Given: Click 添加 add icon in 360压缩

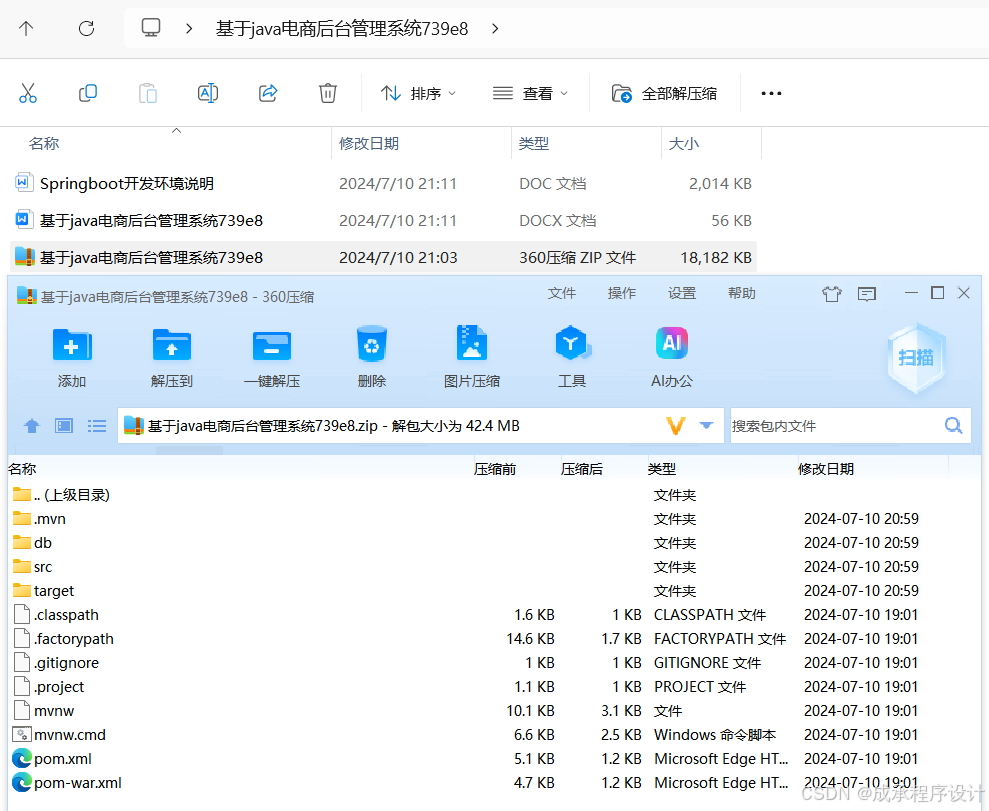Looking at the screenshot, I should click(72, 357).
